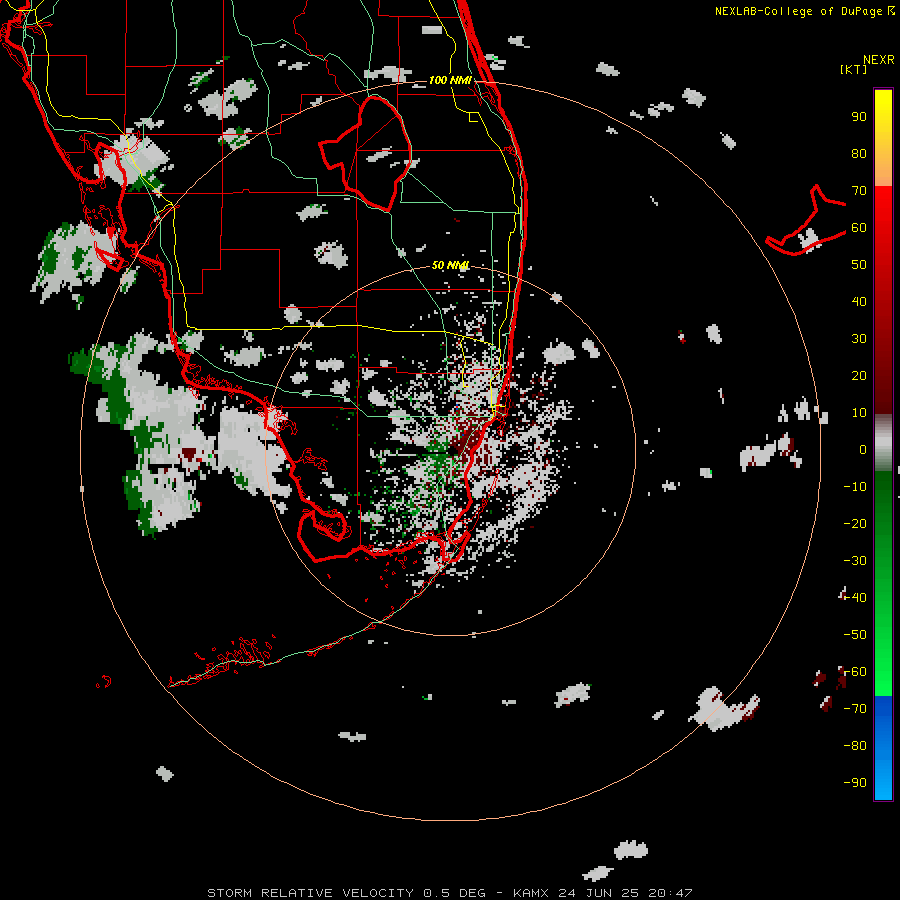The image size is (900, 900).
Task: Click the KAMX station identifier in footer
Action: coord(531,893)
